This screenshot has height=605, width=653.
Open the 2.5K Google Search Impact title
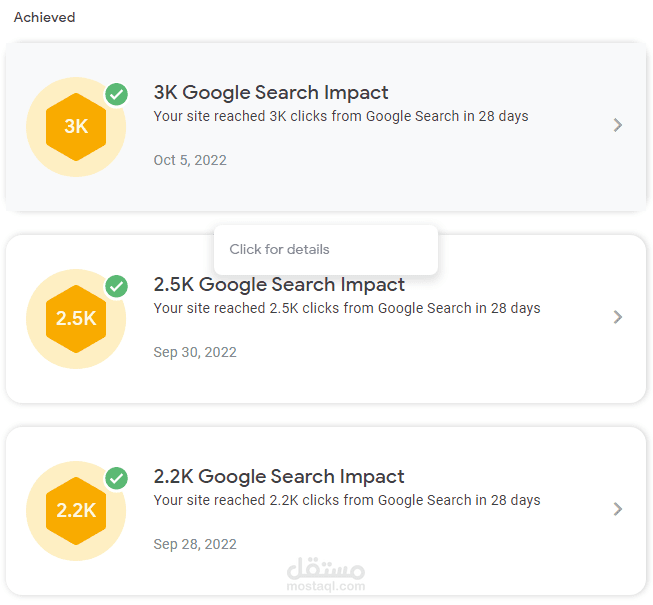pyautogui.click(x=279, y=285)
